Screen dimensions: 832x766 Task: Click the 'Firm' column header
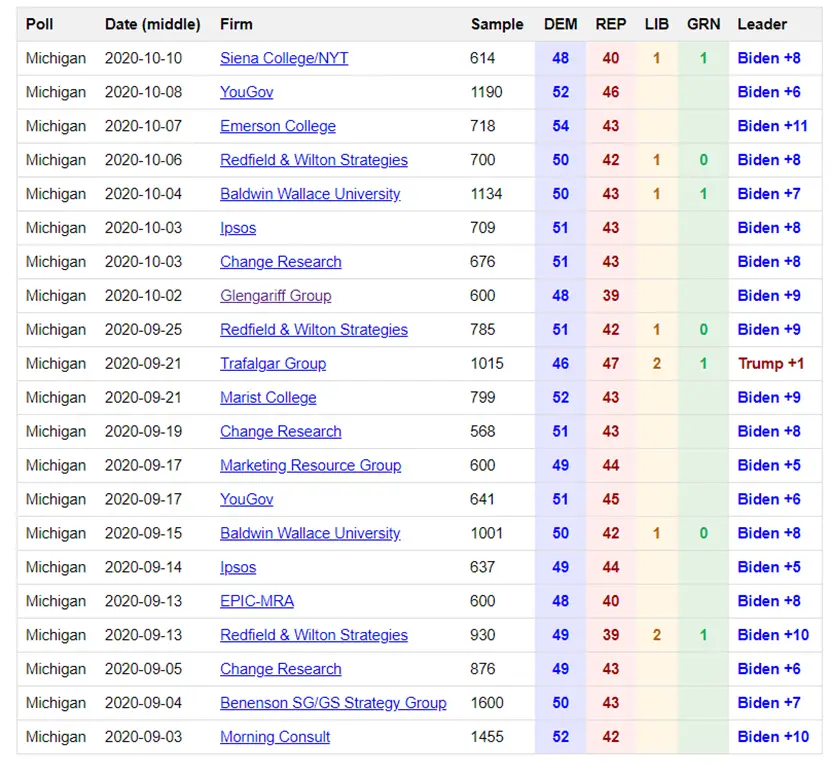[236, 24]
